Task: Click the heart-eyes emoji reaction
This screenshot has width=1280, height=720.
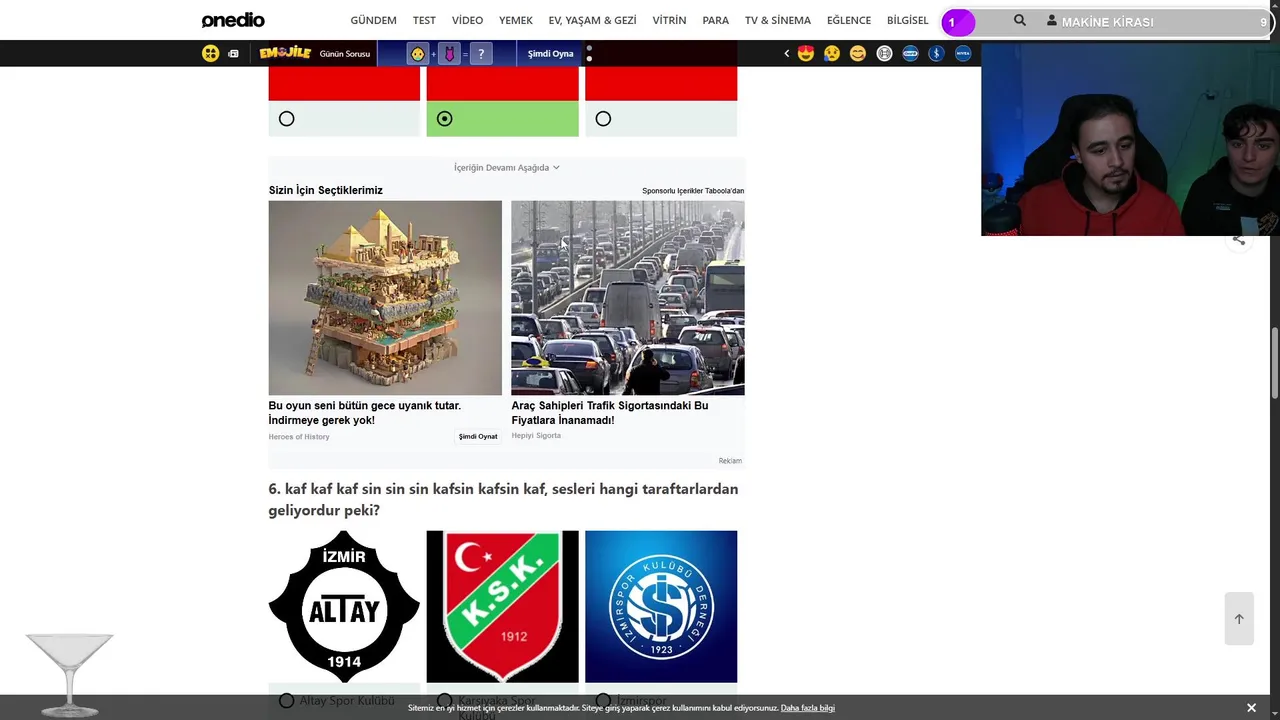Action: (806, 53)
